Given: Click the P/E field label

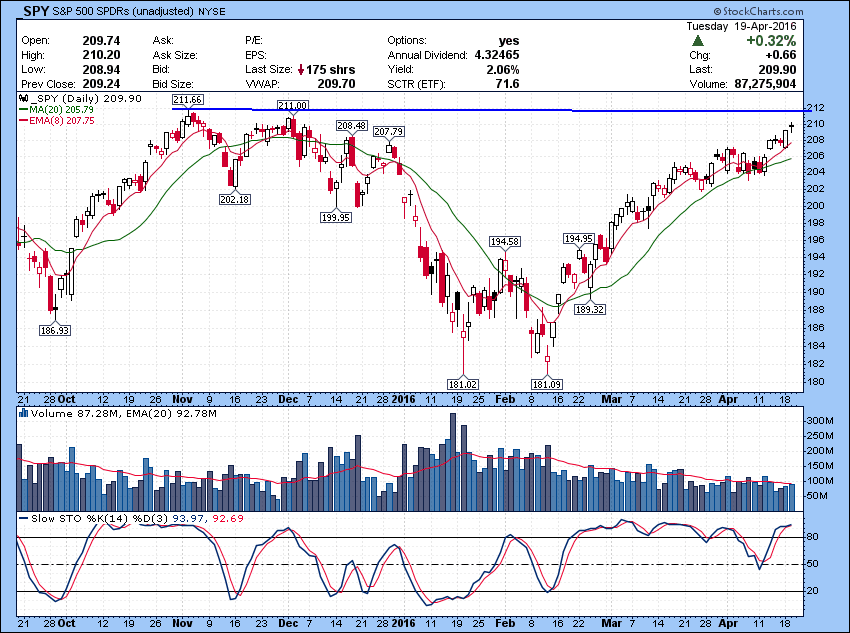Looking at the screenshot, I should coord(254,41).
